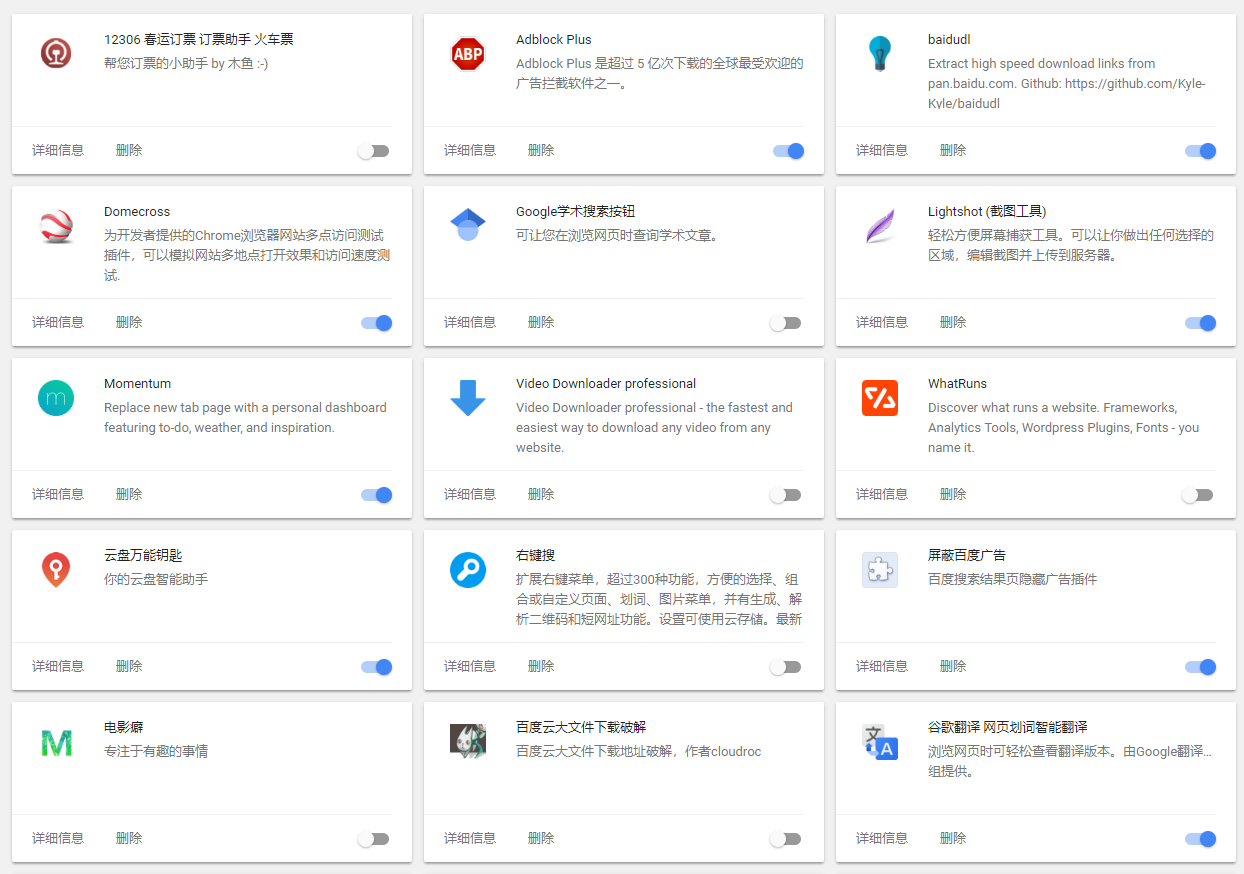Enable the 电影癖 toggle switch
1244x874 pixels.
(374, 839)
